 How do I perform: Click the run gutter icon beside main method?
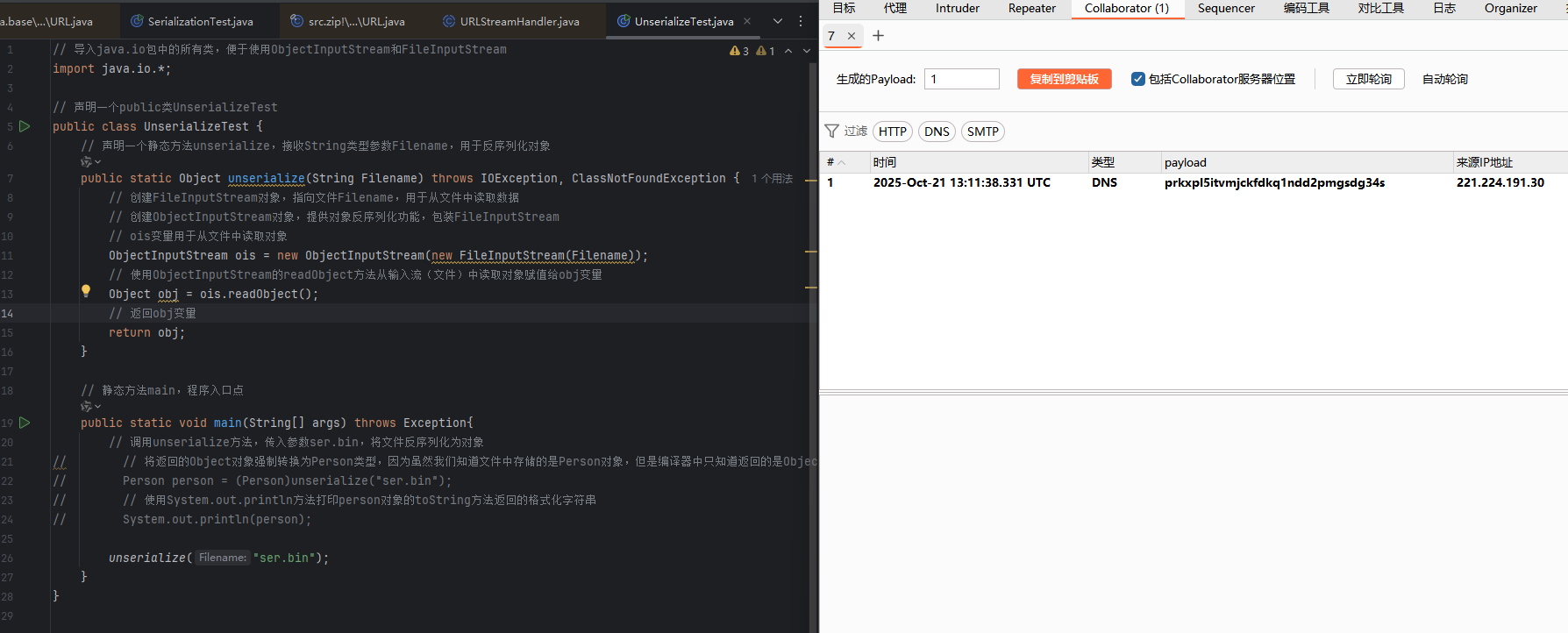point(25,423)
